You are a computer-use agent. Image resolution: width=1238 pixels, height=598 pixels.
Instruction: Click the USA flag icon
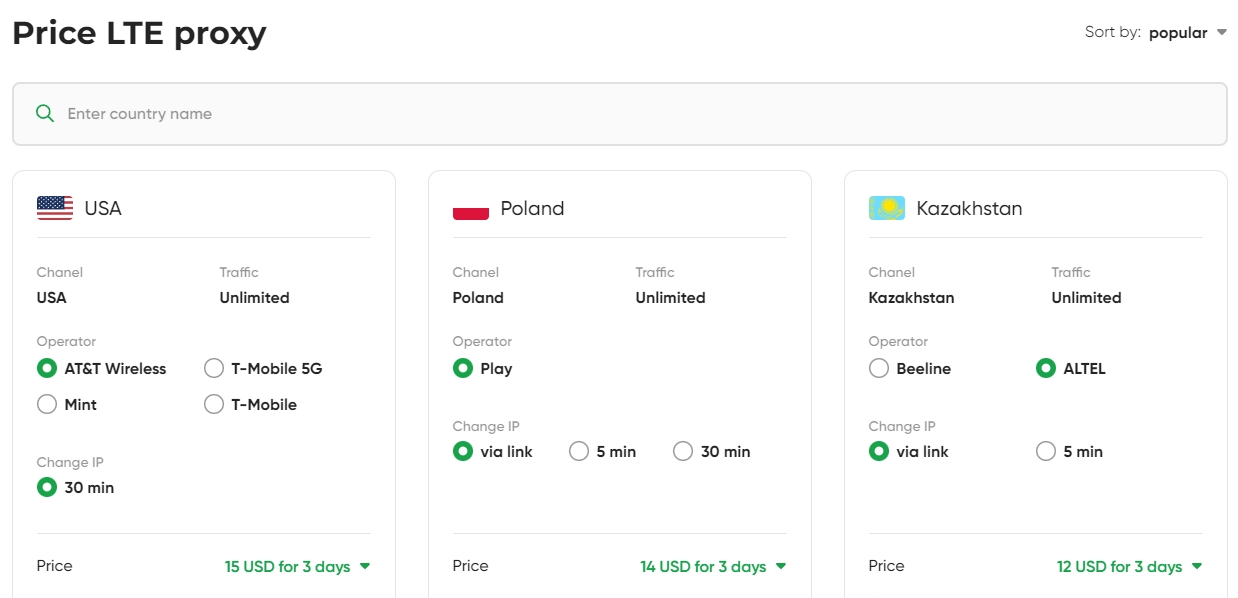pos(55,208)
